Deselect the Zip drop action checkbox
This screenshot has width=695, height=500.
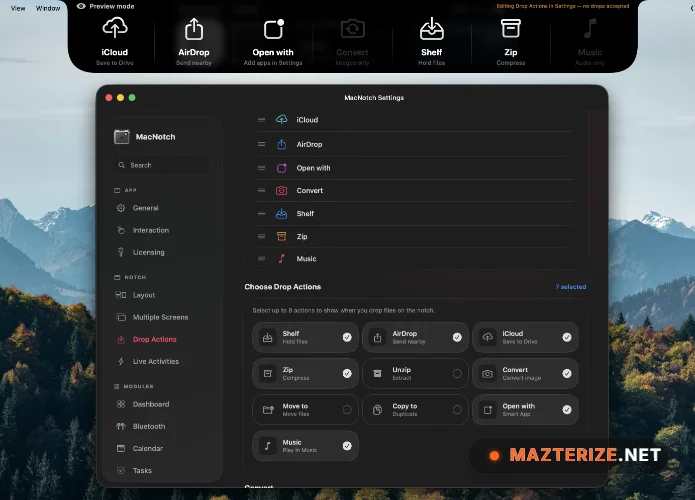click(347, 374)
